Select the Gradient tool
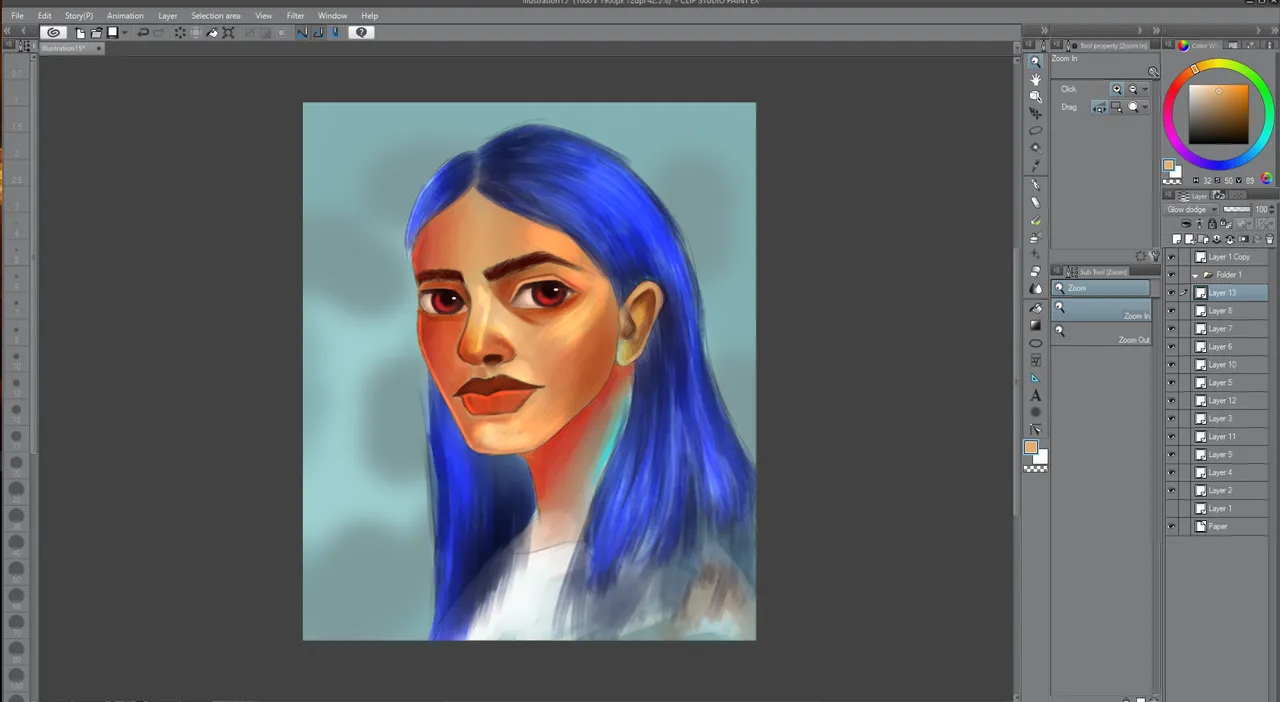 (1035, 325)
